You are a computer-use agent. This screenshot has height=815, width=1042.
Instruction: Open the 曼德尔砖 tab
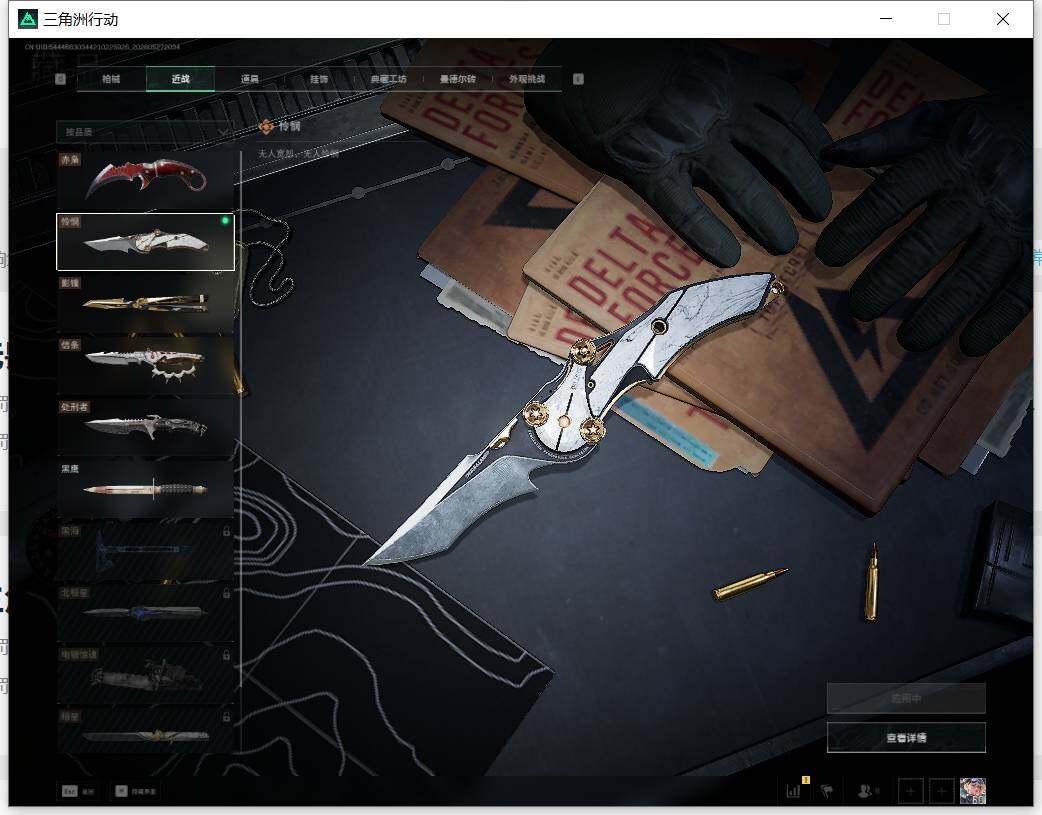click(x=457, y=79)
